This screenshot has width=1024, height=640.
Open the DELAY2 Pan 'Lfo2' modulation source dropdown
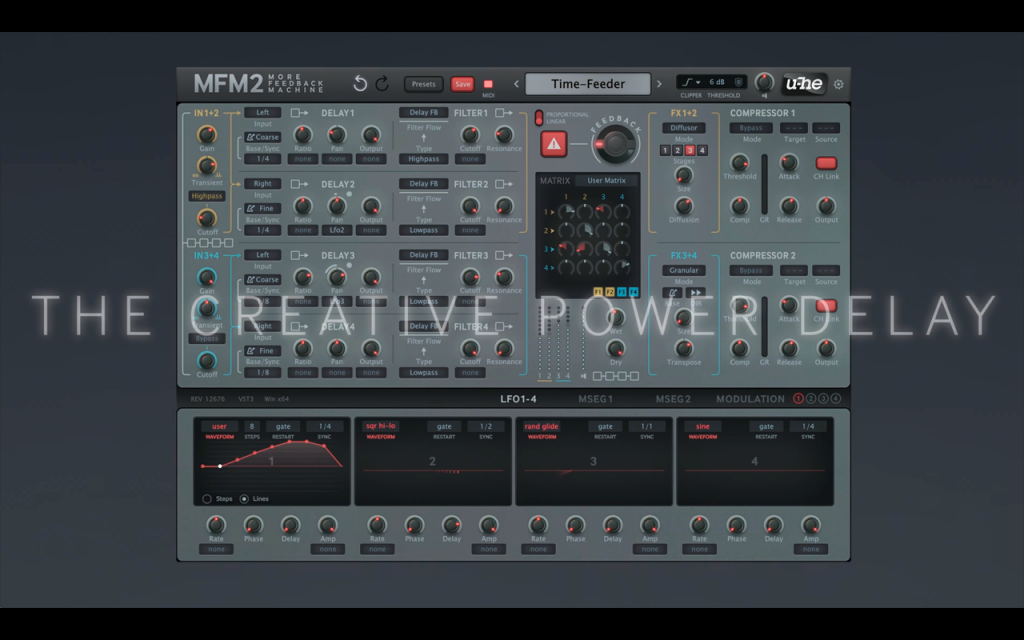pos(337,230)
